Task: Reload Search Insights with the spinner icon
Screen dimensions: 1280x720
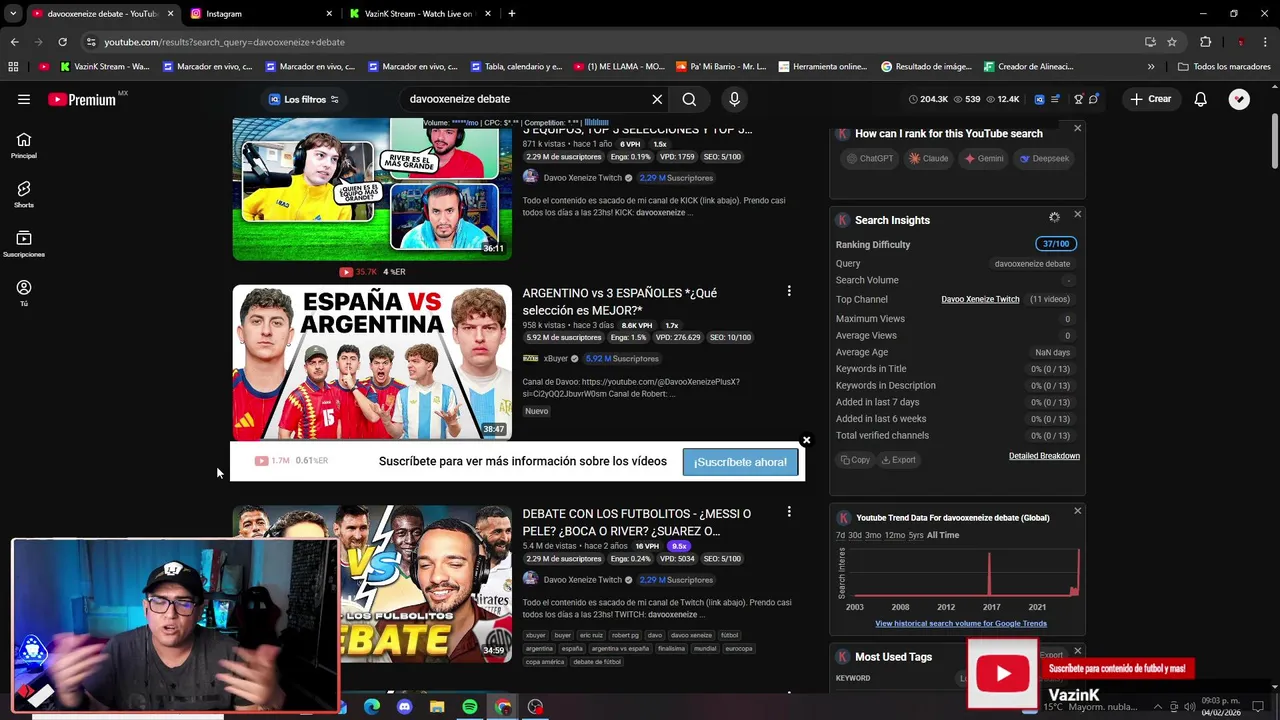Action: click(1054, 217)
